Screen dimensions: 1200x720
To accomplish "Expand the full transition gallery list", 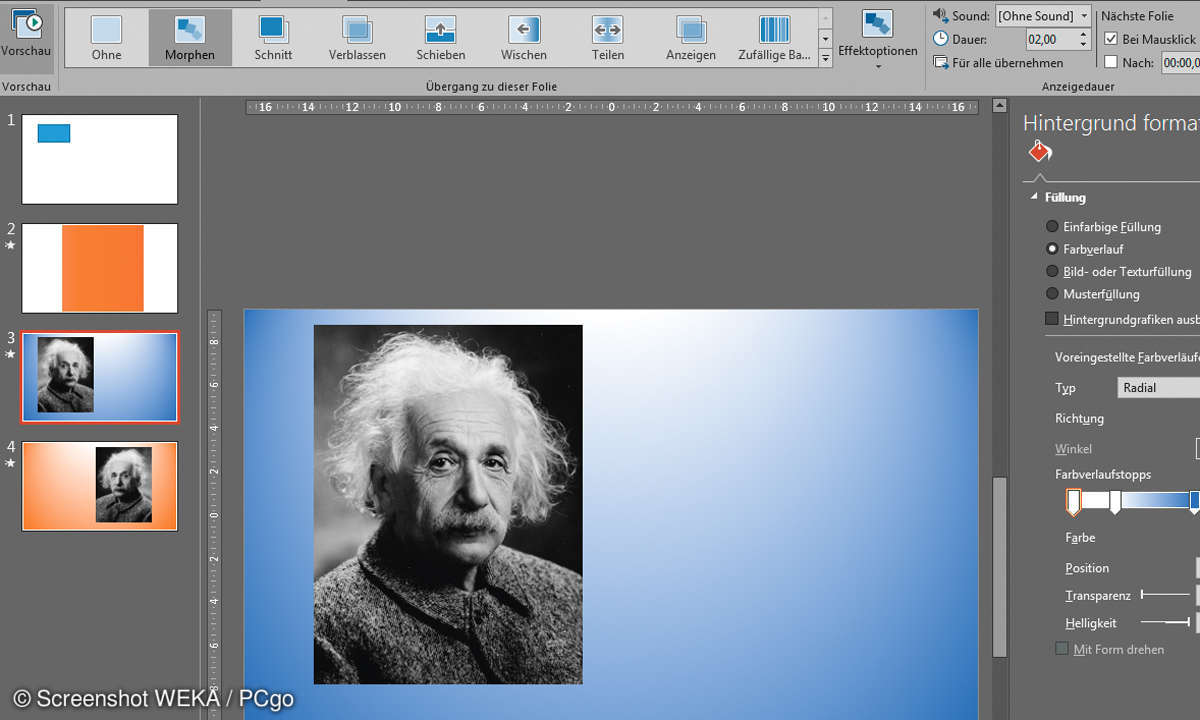I will [825, 58].
